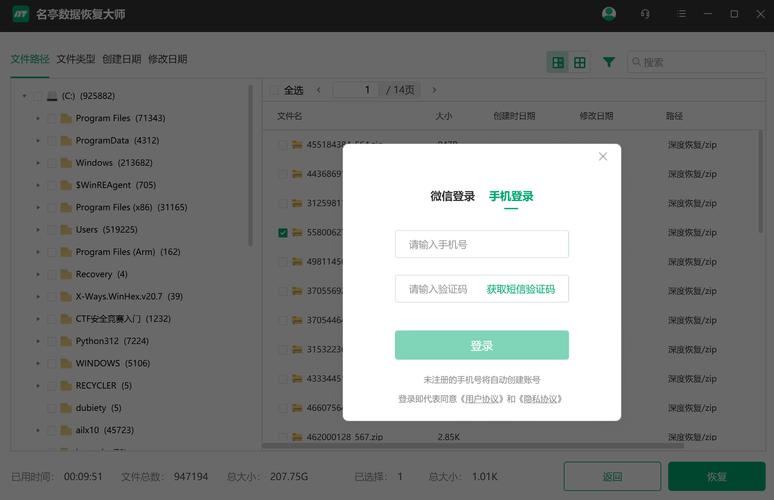Check the $WinREAgent folder checkbox
Image resolution: width=774 pixels, height=500 pixels.
[x=51, y=185]
